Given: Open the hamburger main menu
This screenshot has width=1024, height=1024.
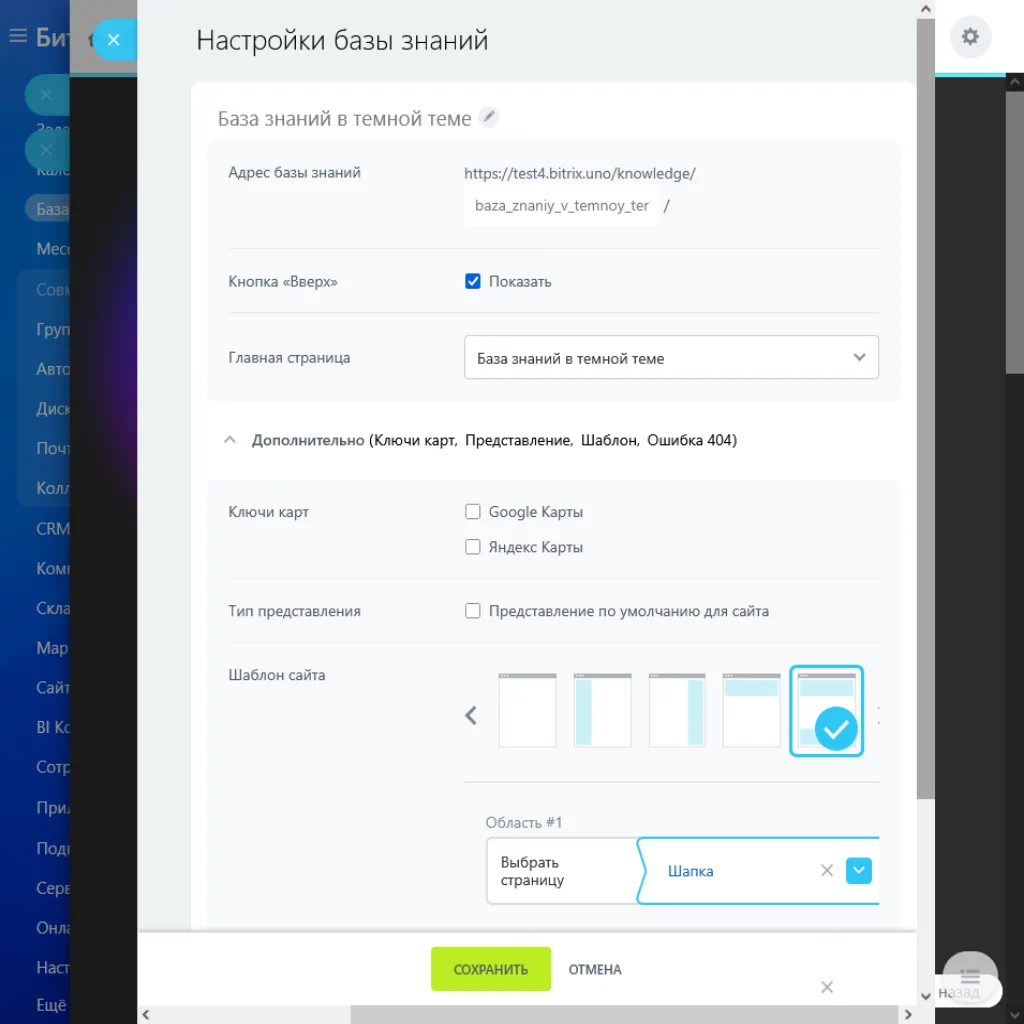Looking at the screenshot, I should pos(17,37).
